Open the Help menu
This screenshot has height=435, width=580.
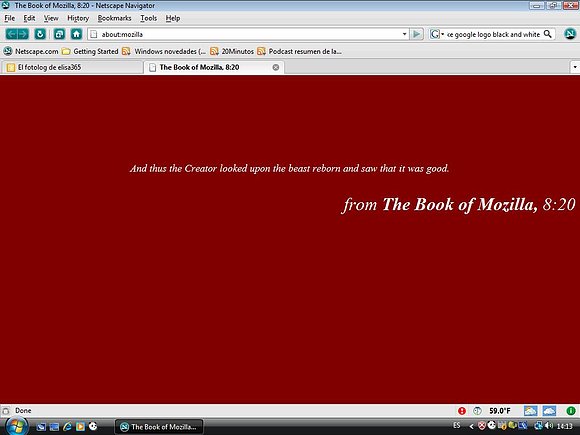[173, 18]
